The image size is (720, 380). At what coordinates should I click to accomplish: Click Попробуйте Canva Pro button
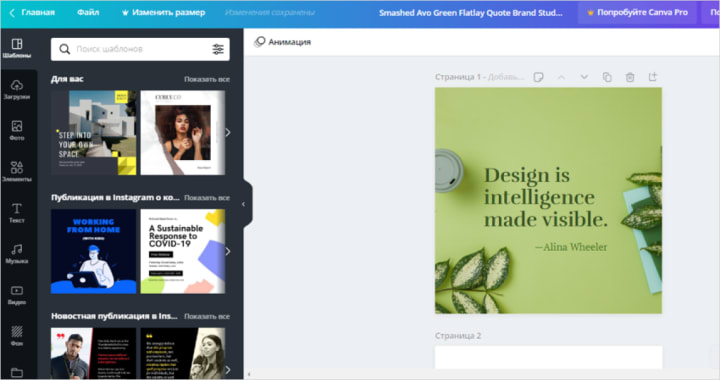[x=637, y=12]
